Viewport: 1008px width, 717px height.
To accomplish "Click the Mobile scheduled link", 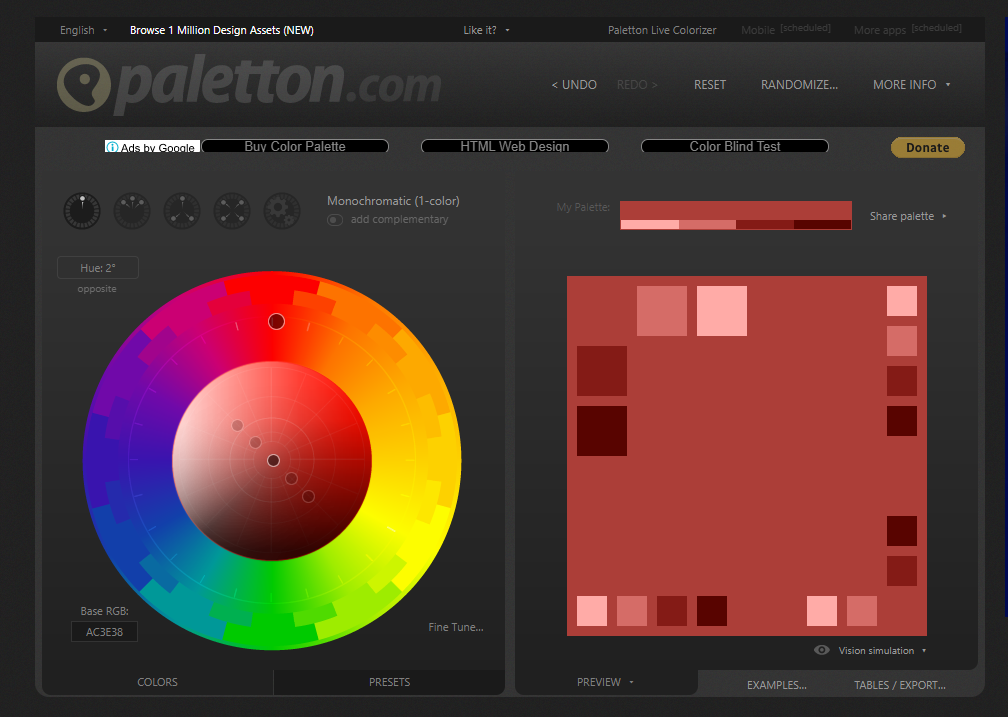I will [786, 30].
